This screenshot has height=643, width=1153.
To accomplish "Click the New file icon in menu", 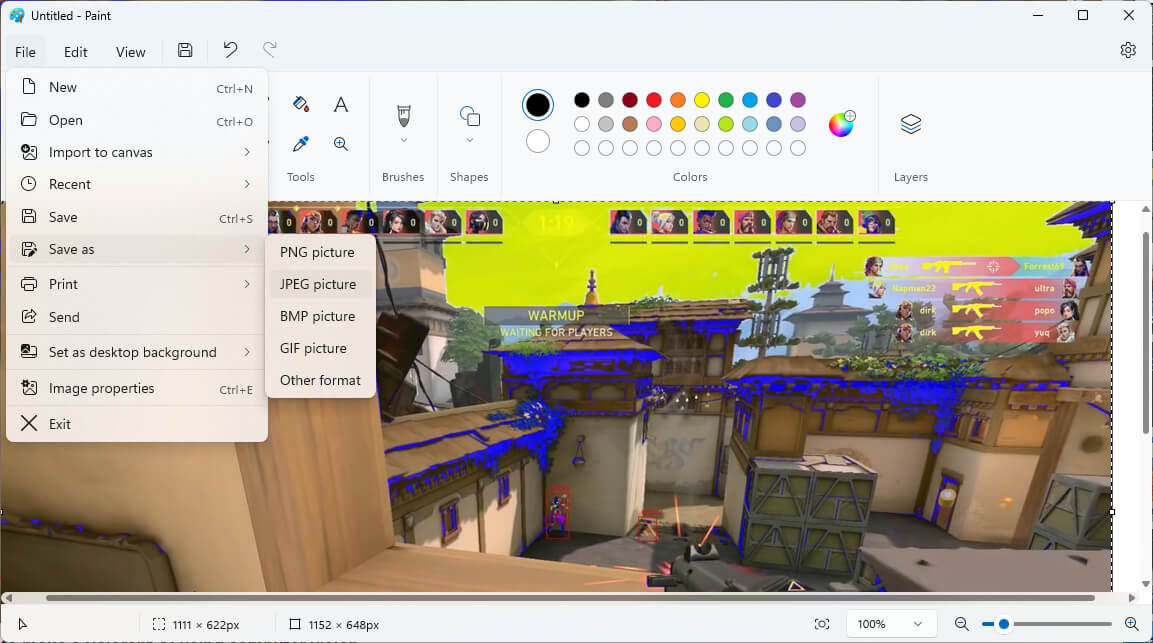I will pos(29,87).
